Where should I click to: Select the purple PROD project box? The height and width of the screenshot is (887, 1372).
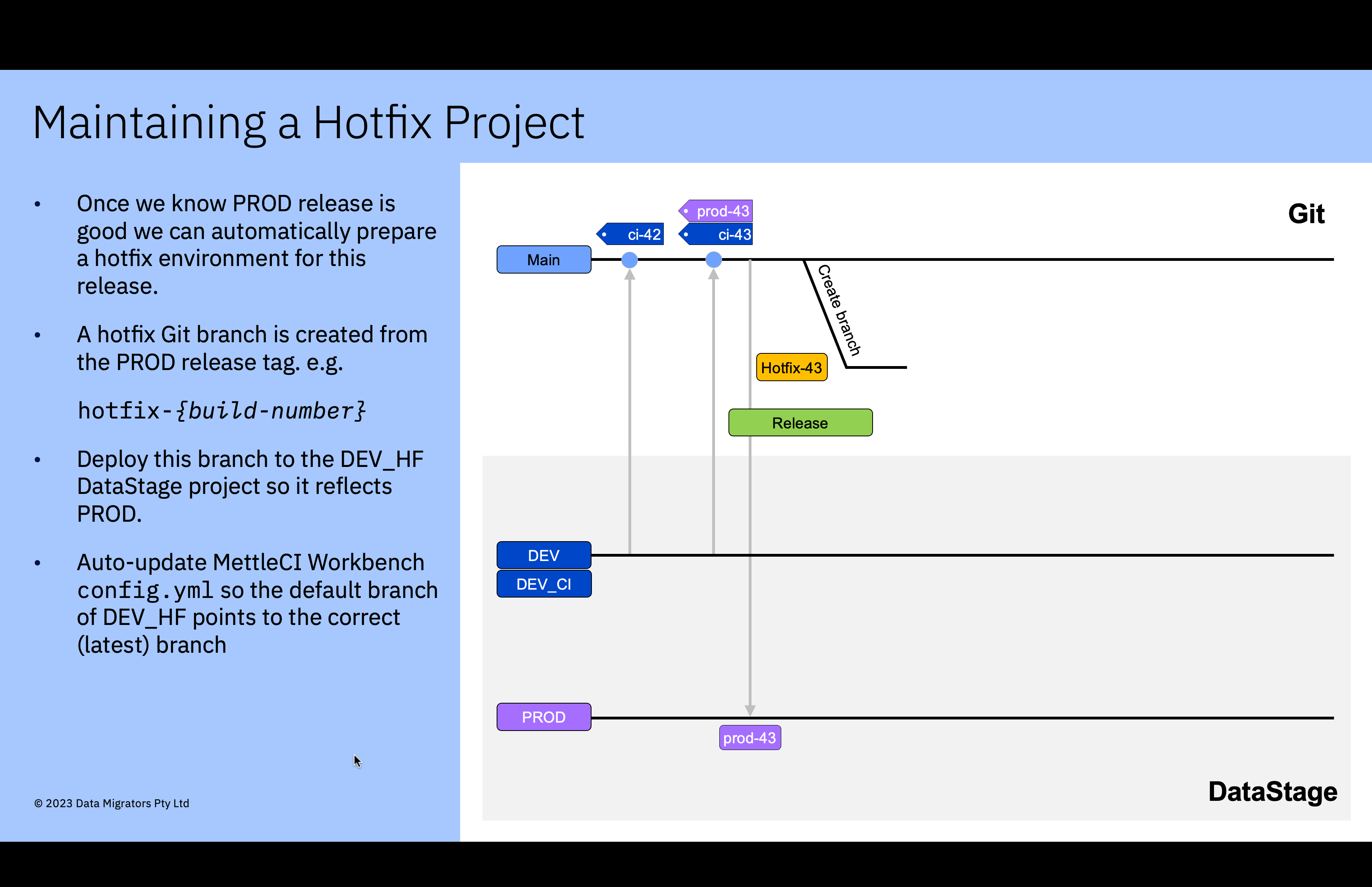point(543,717)
